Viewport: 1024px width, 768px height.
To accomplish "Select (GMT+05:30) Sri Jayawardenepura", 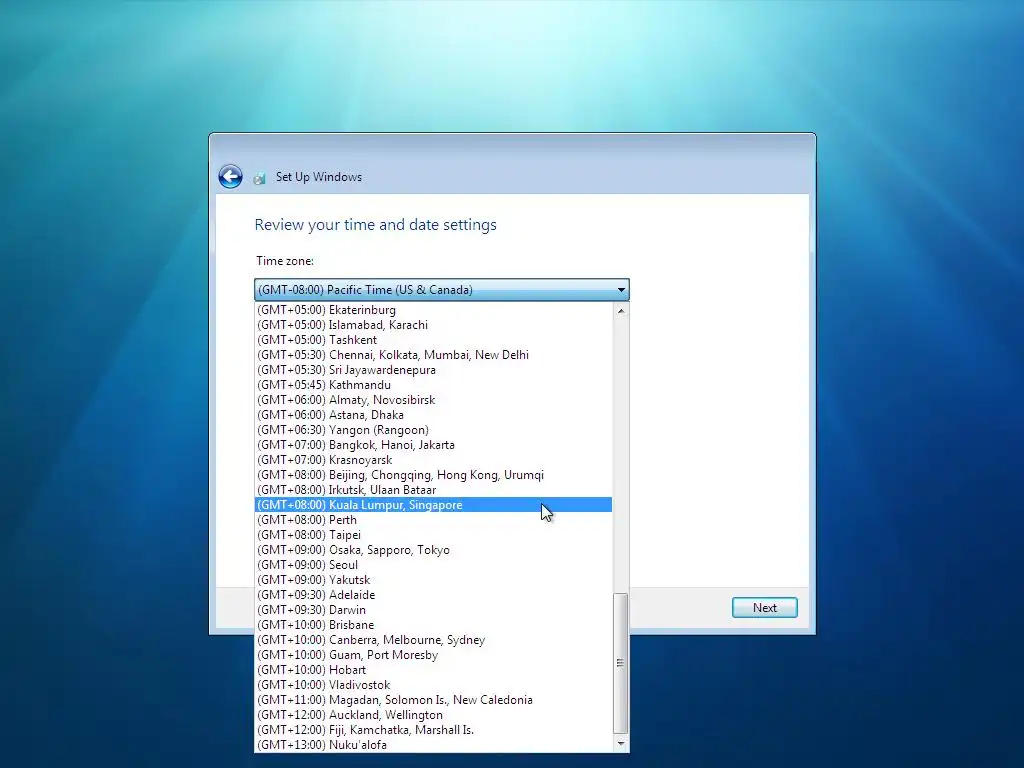I will coord(433,370).
